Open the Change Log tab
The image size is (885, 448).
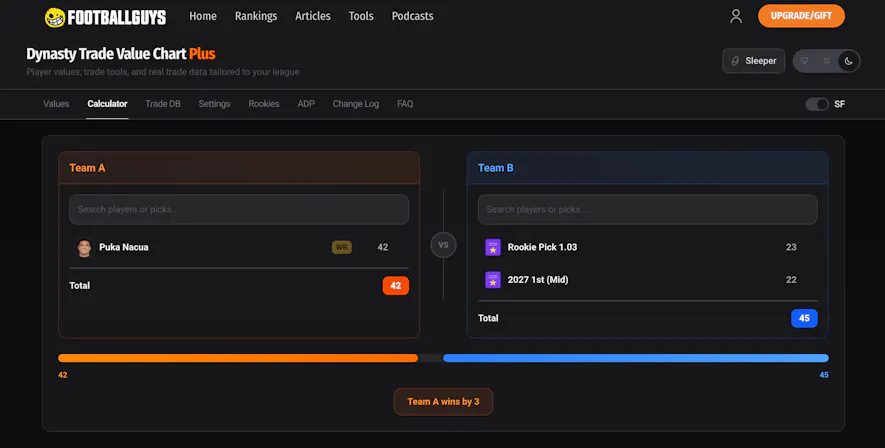coord(356,104)
